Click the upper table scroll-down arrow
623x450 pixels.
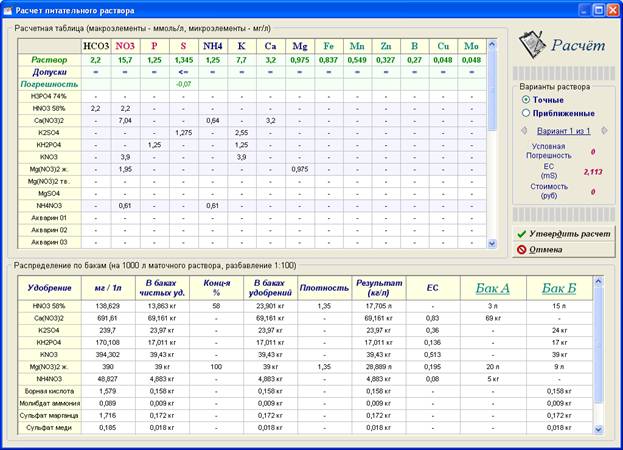point(492,243)
